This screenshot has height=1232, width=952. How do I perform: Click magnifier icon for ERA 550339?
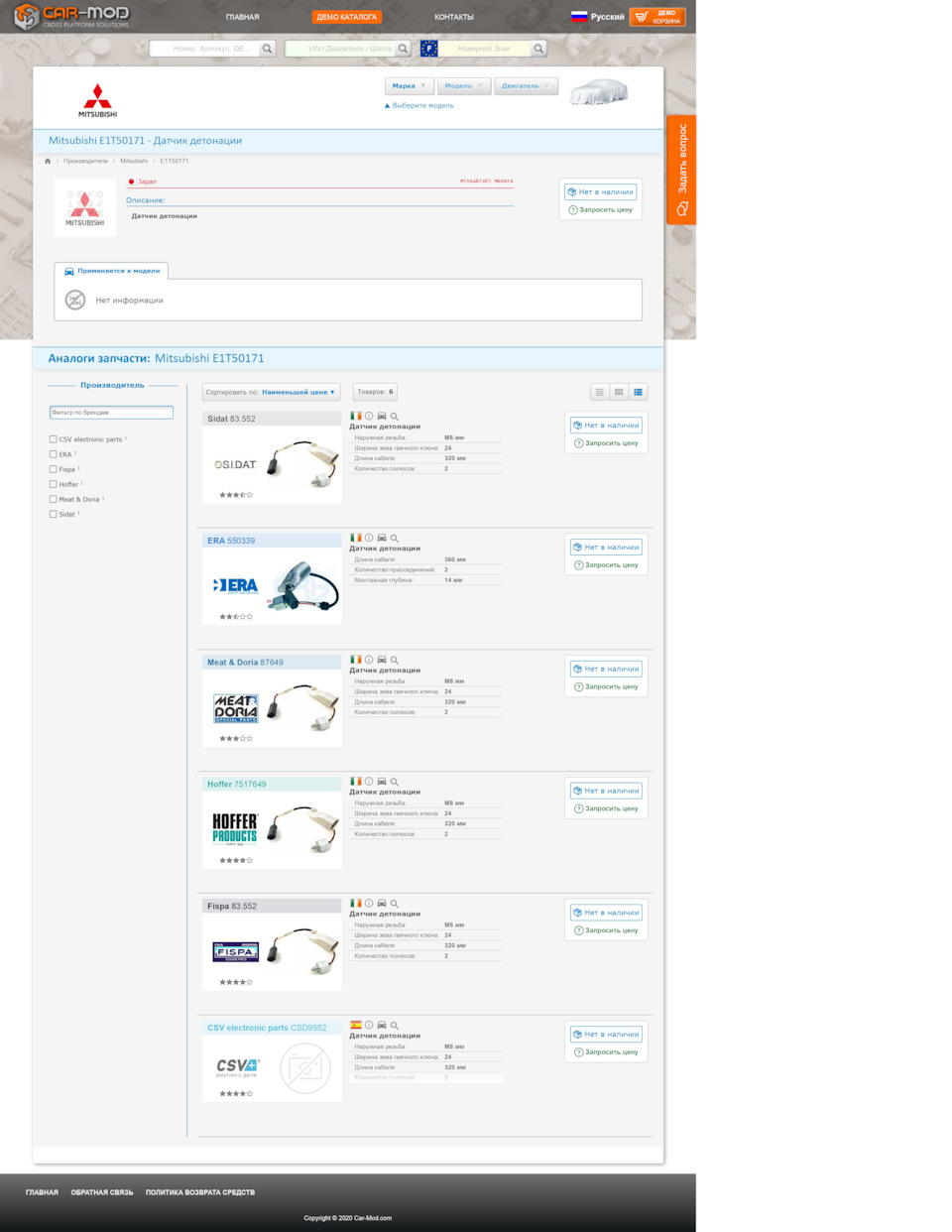[395, 539]
